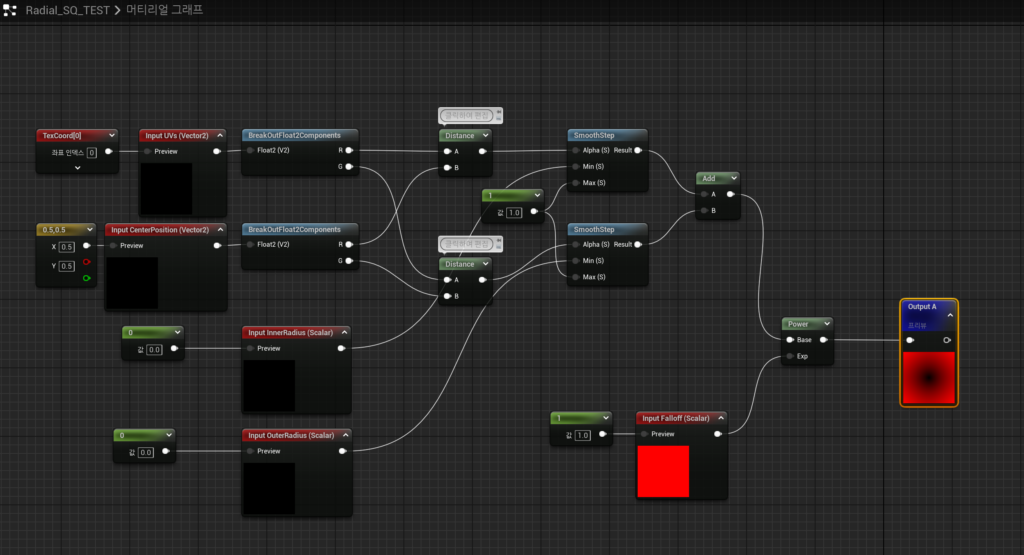Open the Radial_SQ_TEST breadcrumb
The height and width of the screenshot is (555, 1024).
(x=66, y=11)
